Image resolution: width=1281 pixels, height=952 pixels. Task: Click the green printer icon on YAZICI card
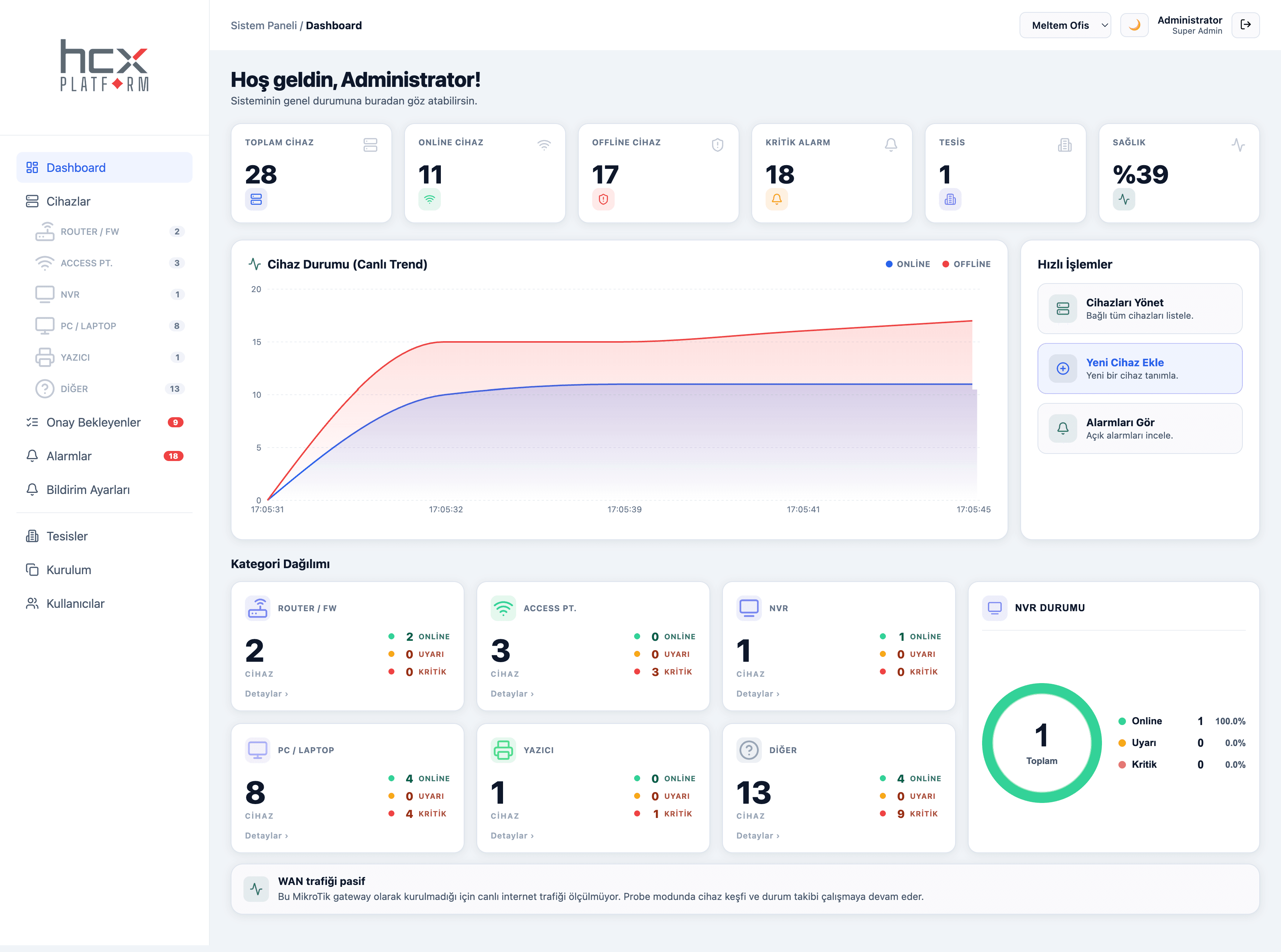pyautogui.click(x=503, y=750)
